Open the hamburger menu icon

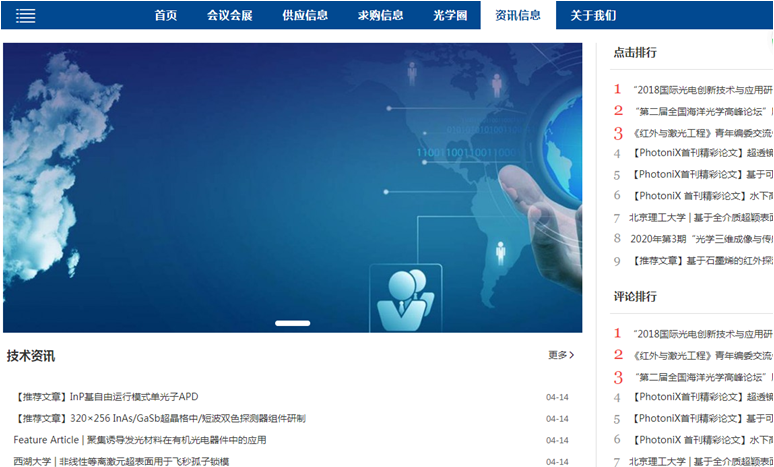tap(26, 15)
